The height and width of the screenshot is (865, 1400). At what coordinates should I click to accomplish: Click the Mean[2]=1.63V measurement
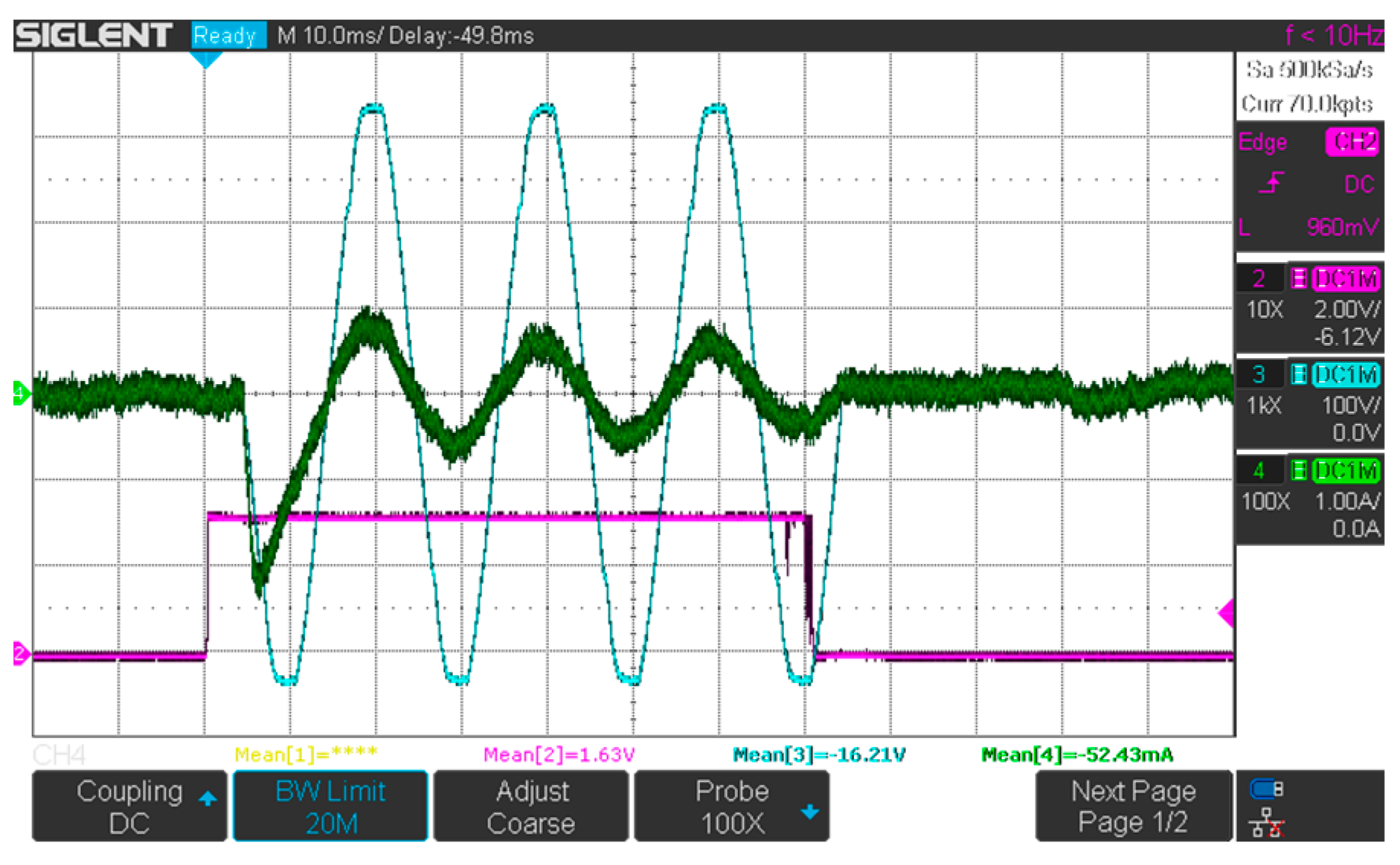[x=558, y=754]
